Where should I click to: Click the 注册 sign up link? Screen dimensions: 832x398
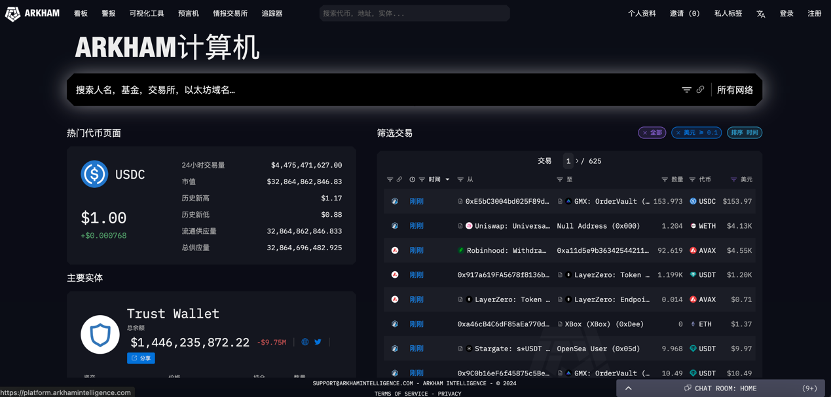click(814, 13)
